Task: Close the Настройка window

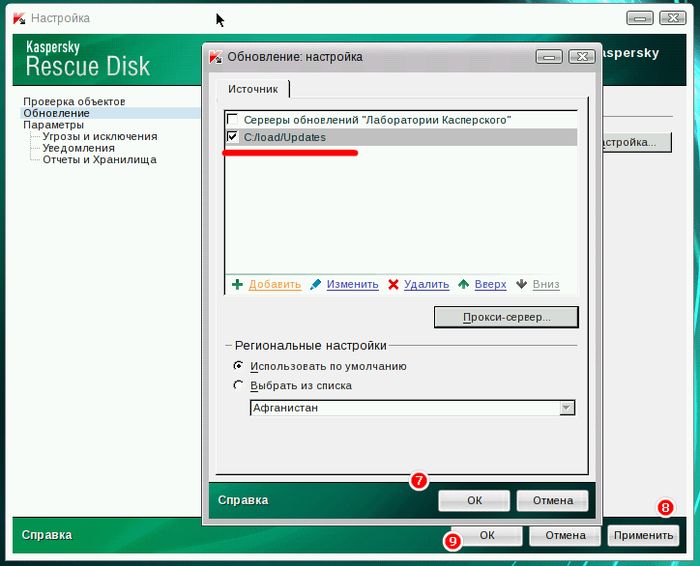Action: pos(673,18)
